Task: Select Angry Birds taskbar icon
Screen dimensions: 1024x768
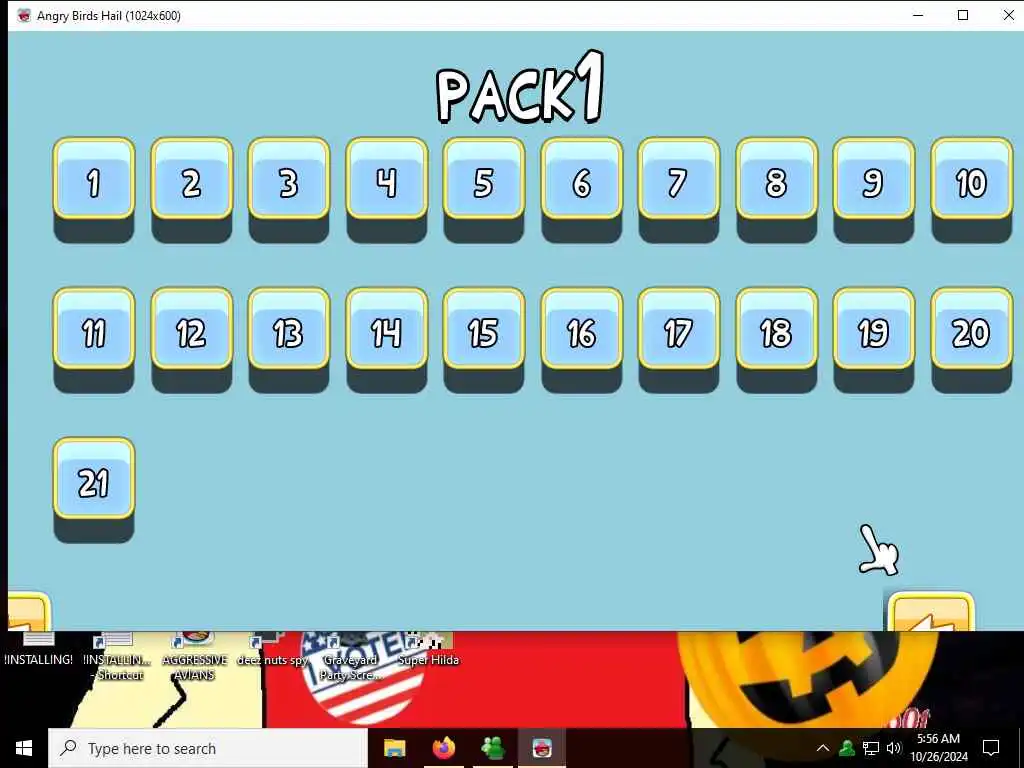Action: (541, 748)
